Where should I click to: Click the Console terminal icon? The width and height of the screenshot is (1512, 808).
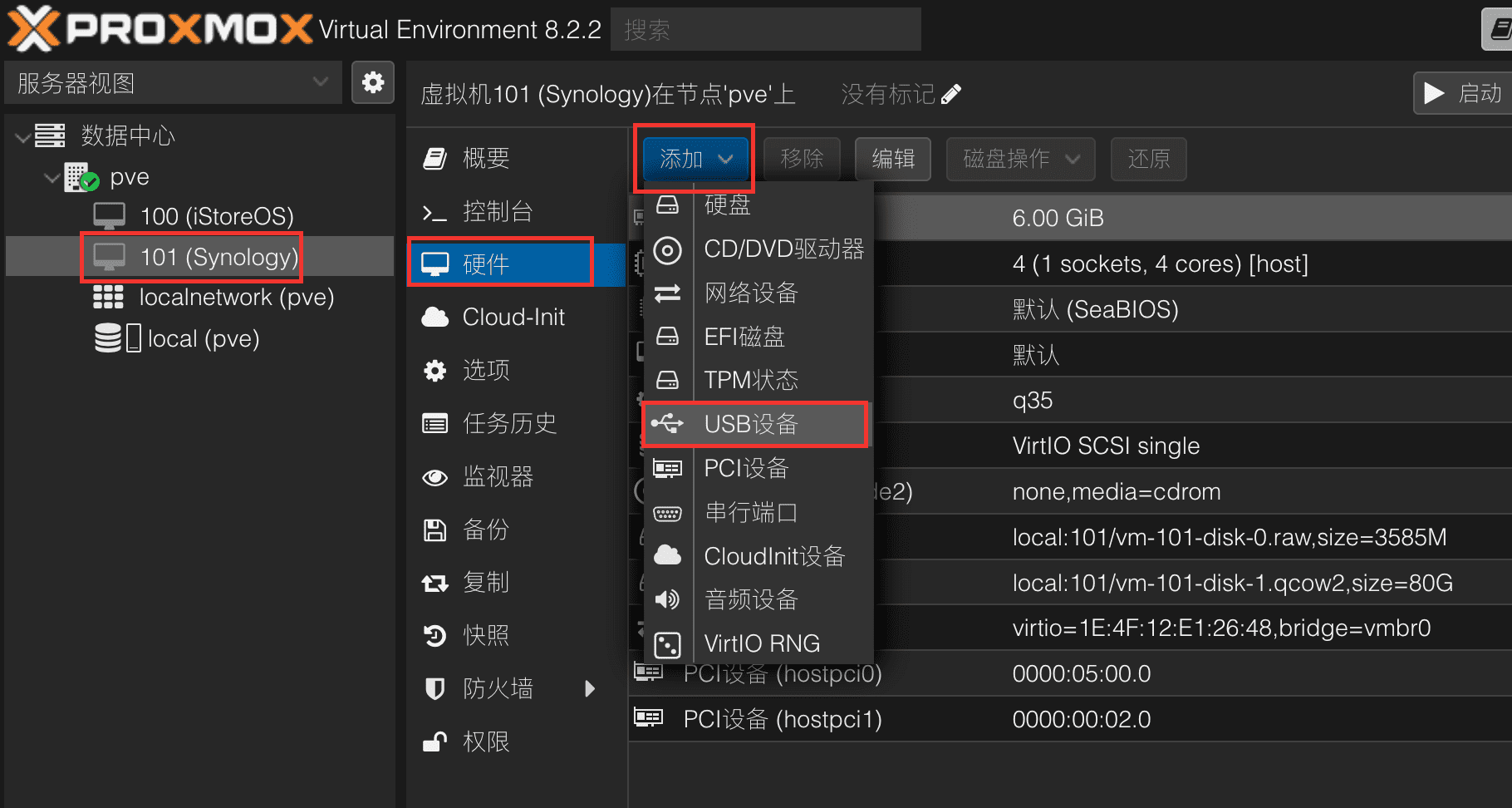click(435, 212)
